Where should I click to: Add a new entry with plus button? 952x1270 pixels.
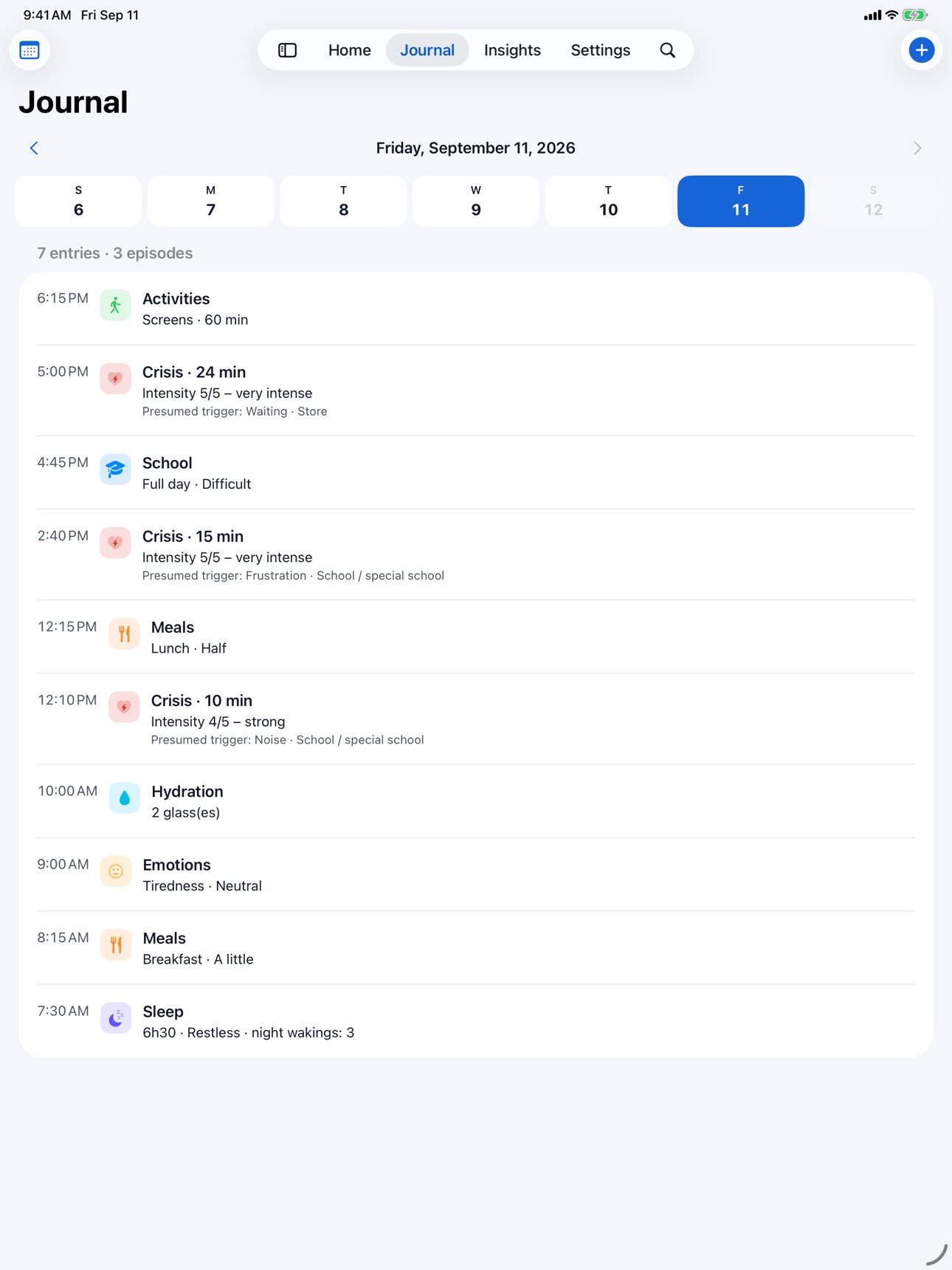(921, 50)
